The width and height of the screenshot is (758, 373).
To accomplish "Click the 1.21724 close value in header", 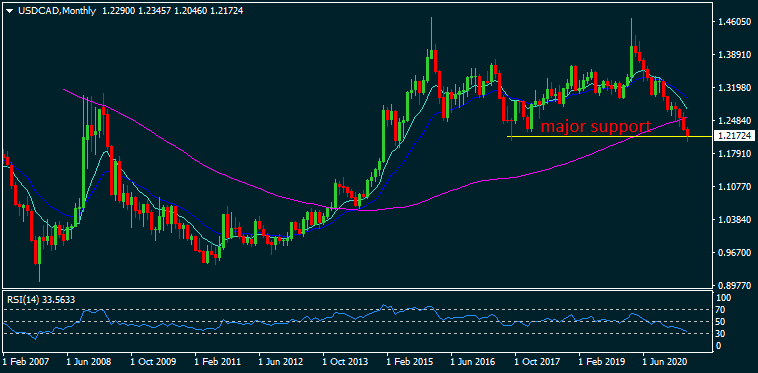I will 226,10.
